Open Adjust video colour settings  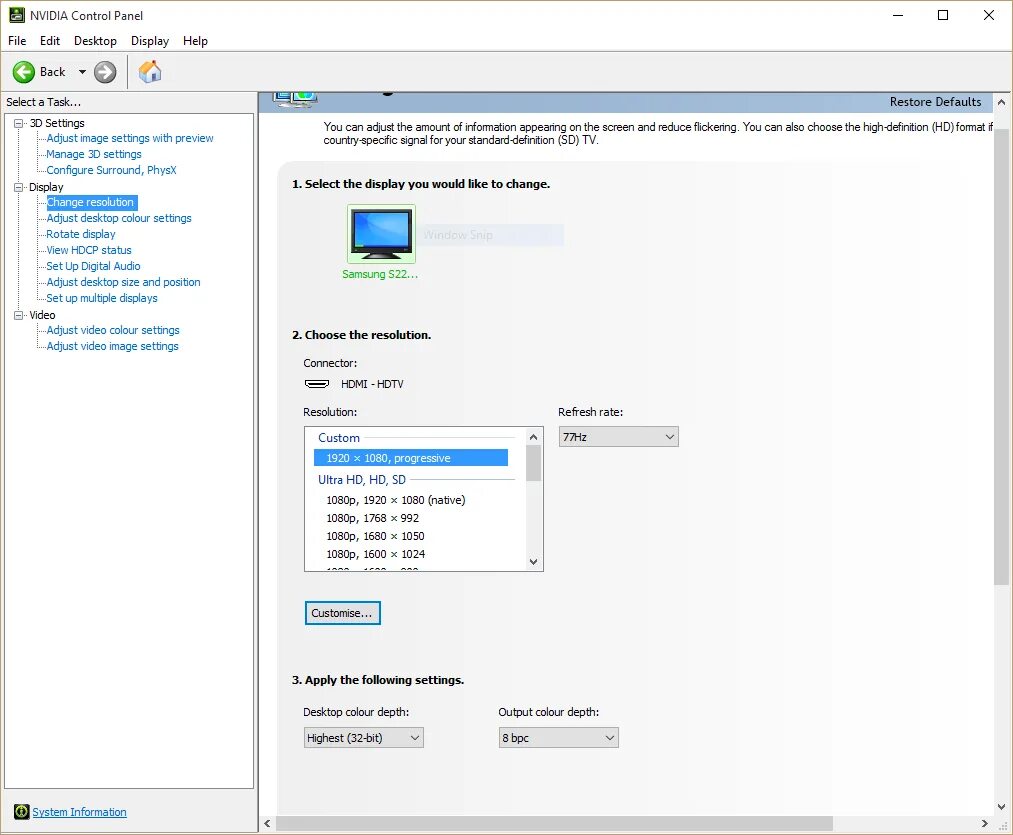tap(112, 330)
